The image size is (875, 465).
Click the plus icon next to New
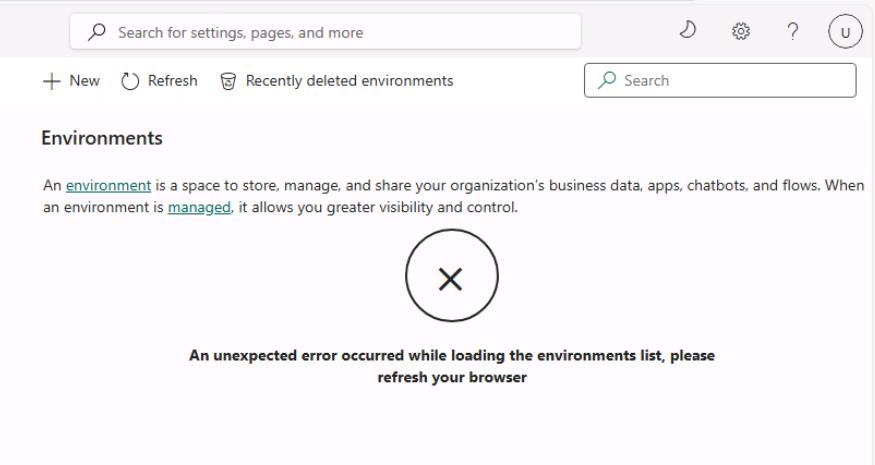point(51,81)
